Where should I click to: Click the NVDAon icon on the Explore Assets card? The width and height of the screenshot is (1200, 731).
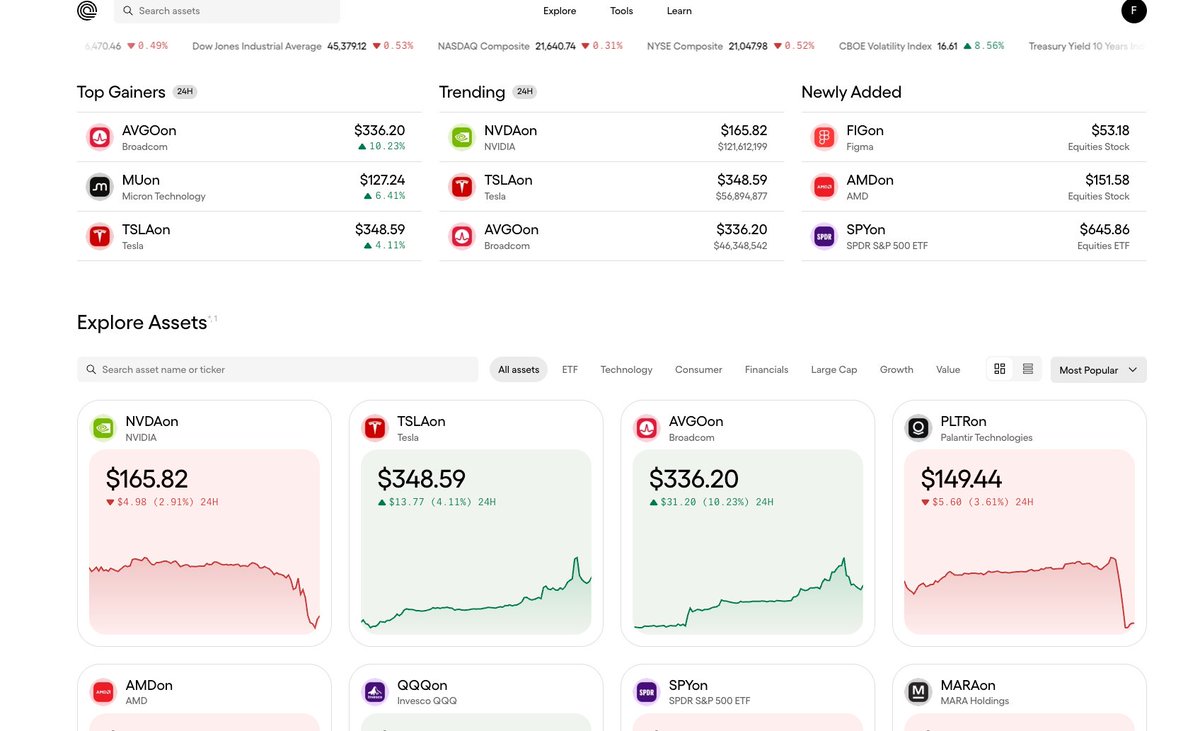coord(103,428)
